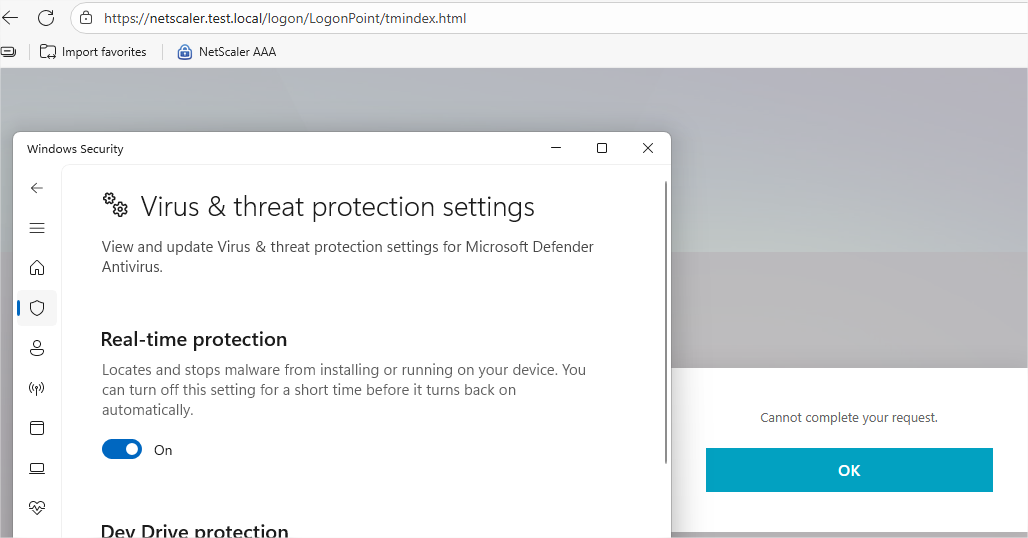The image size is (1028, 538).
Task: Open the NetScaler AAA bookmark
Action: (x=227, y=52)
